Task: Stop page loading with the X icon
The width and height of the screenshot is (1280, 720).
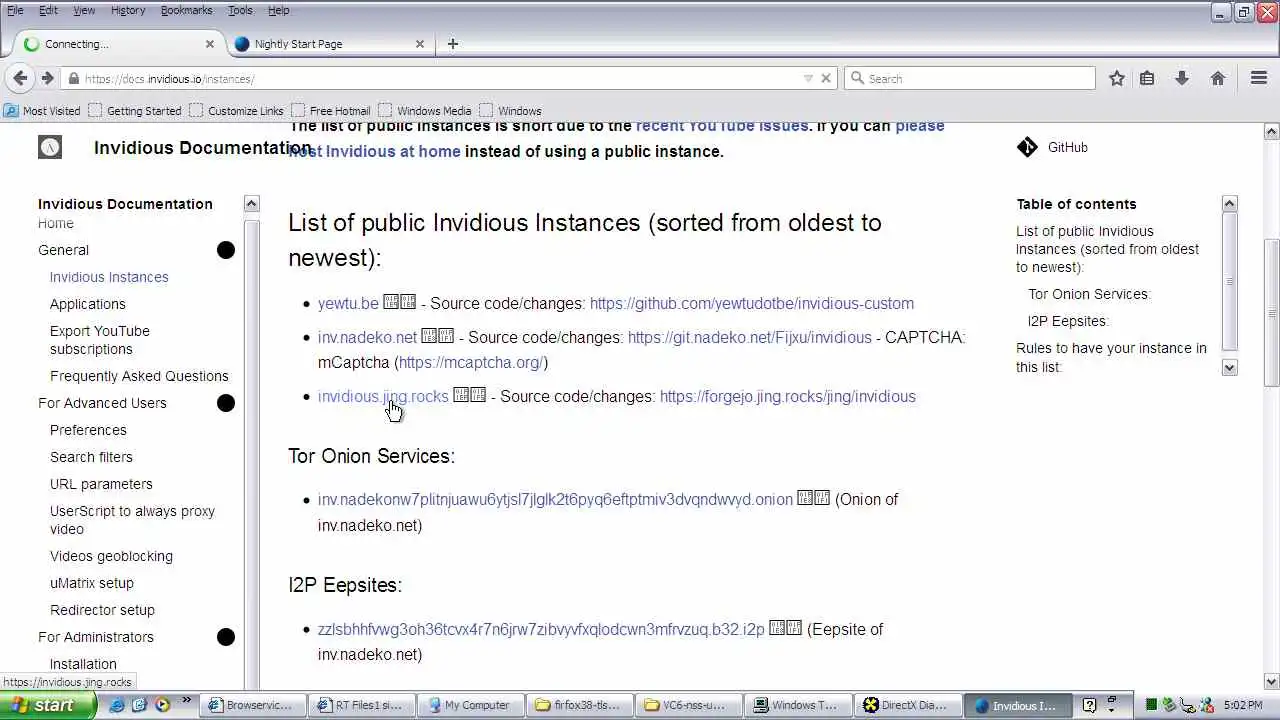Action: click(826, 78)
